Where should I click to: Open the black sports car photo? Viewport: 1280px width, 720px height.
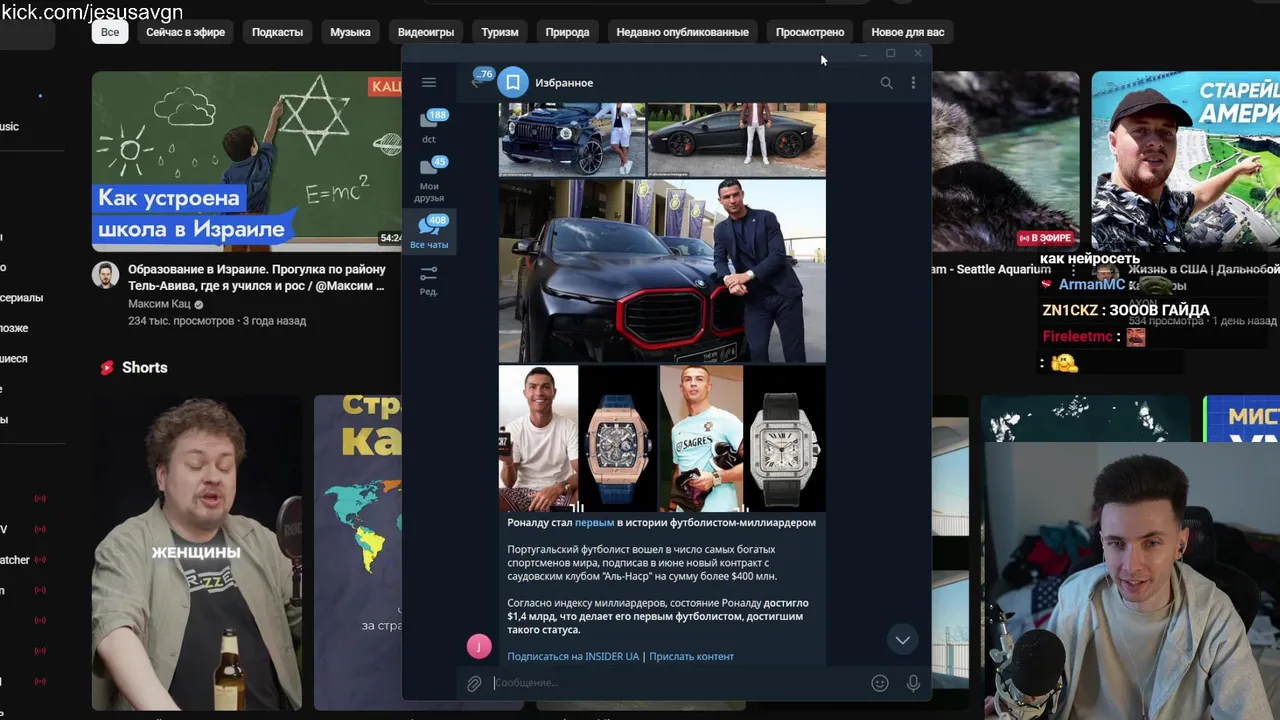[737, 139]
